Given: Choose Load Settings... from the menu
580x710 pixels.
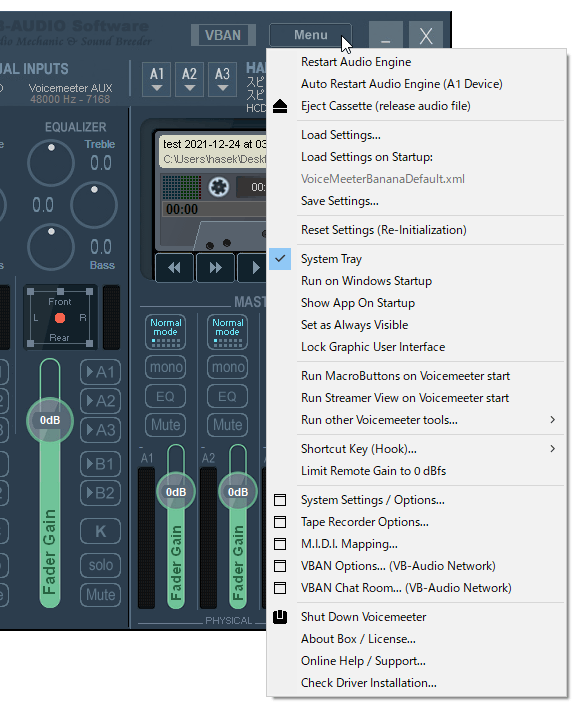Looking at the screenshot, I should [416, 135].
